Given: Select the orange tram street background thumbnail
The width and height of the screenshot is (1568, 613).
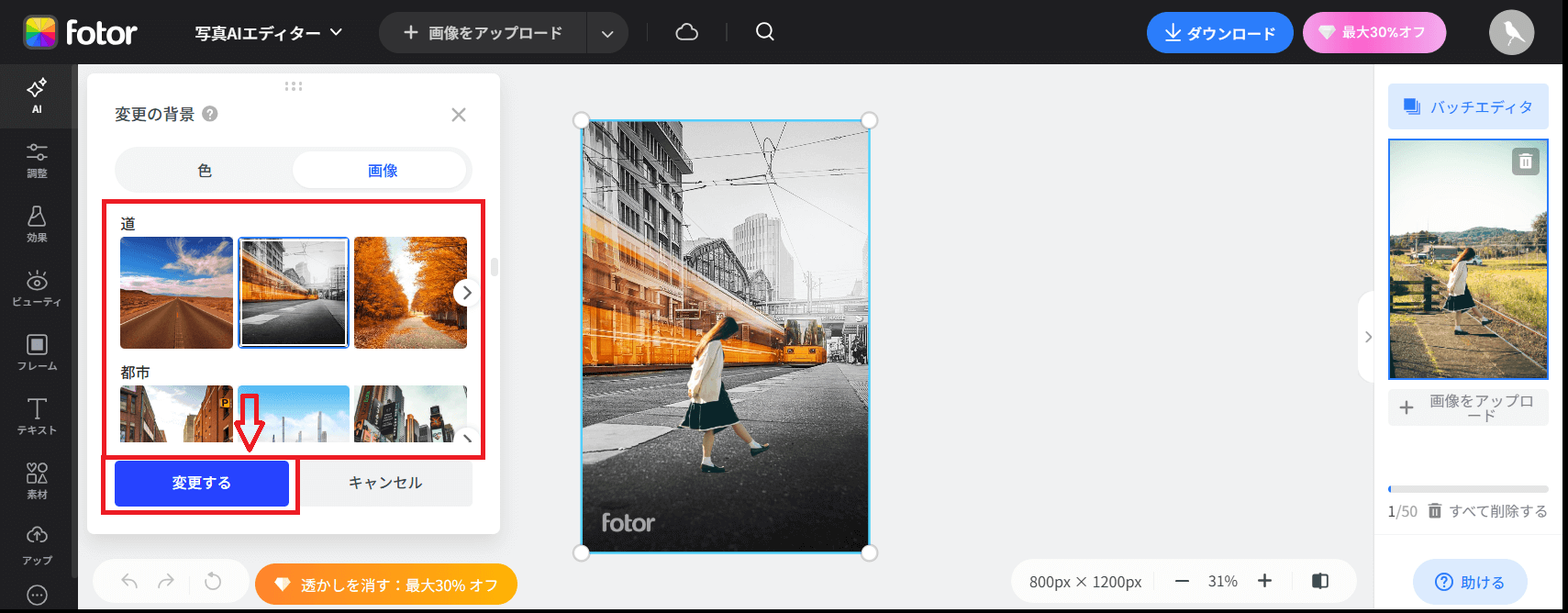Looking at the screenshot, I should click(294, 293).
